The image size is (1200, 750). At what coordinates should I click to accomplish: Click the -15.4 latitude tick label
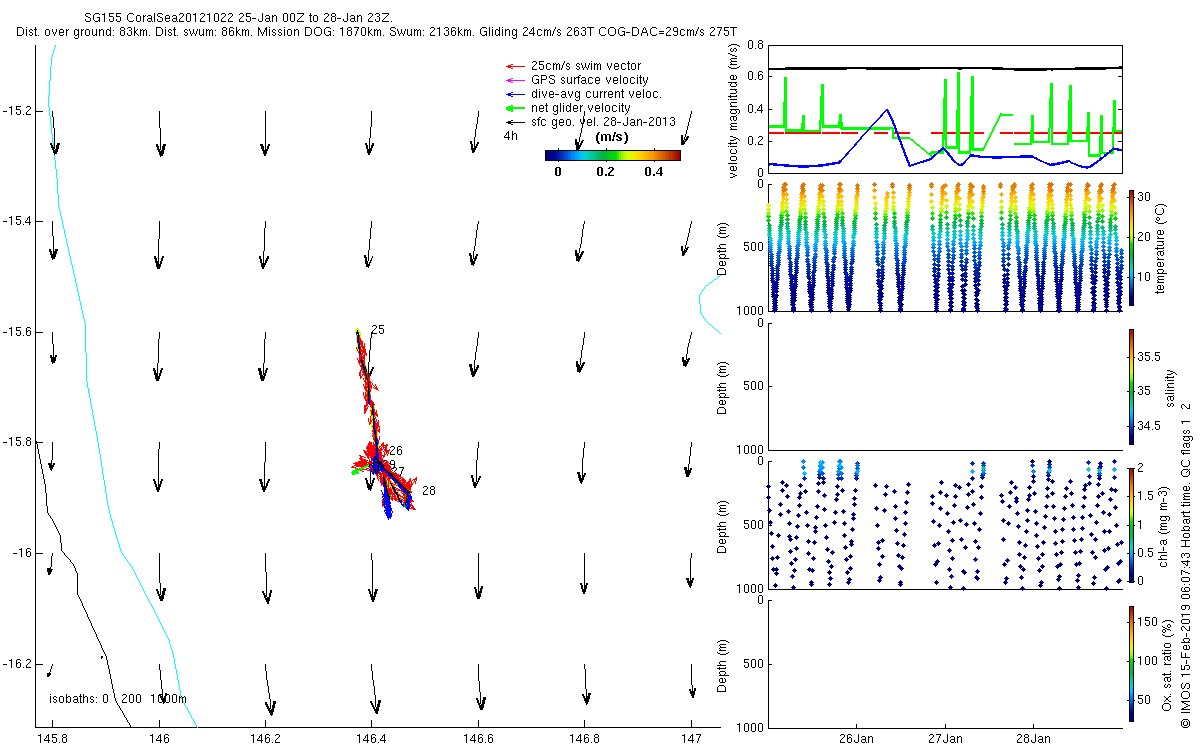click(x=18, y=221)
